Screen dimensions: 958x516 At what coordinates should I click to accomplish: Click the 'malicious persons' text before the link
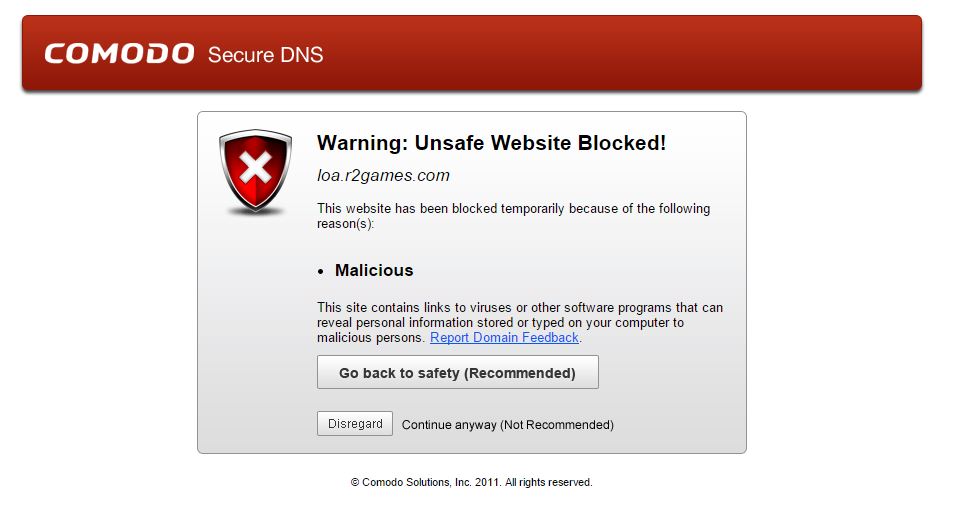(x=371, y=338)
